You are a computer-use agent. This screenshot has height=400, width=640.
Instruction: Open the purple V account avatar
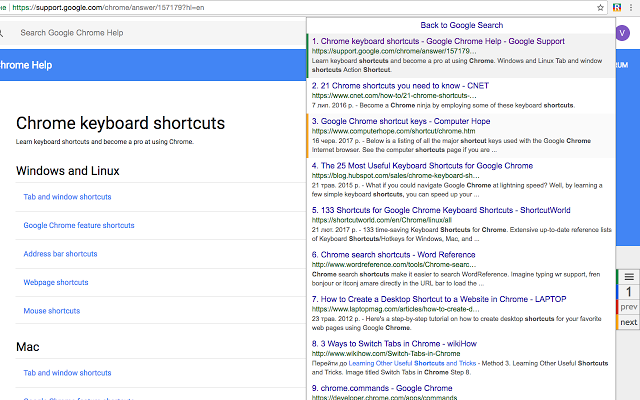point(622,33)
